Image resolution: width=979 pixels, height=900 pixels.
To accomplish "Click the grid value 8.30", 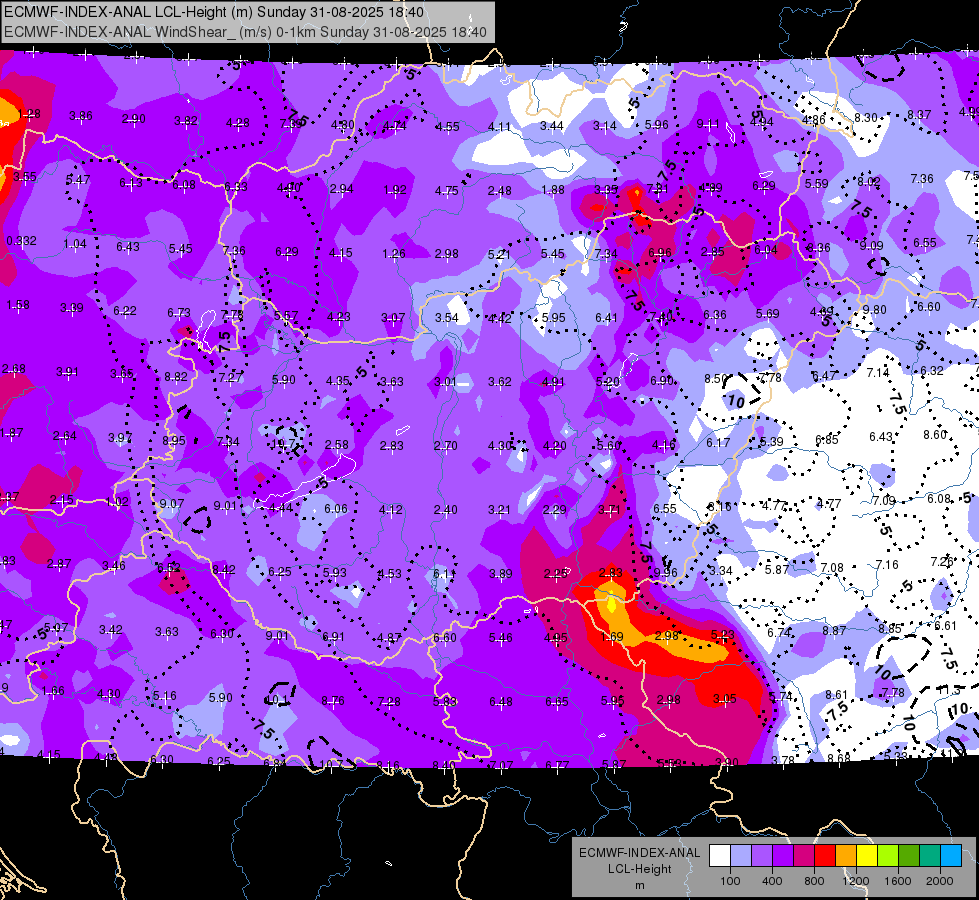I will click(866, 117).
